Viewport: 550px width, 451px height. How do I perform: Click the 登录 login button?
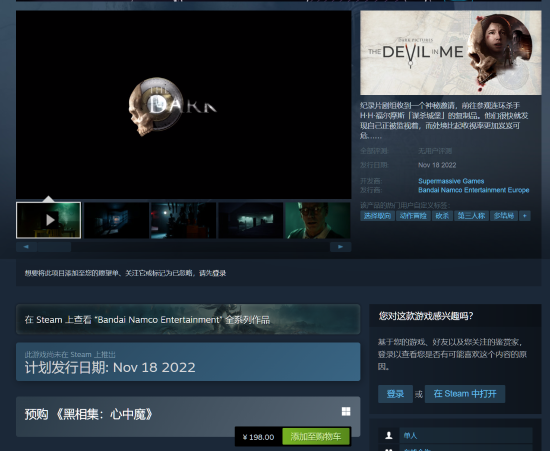tap(395, 394)
